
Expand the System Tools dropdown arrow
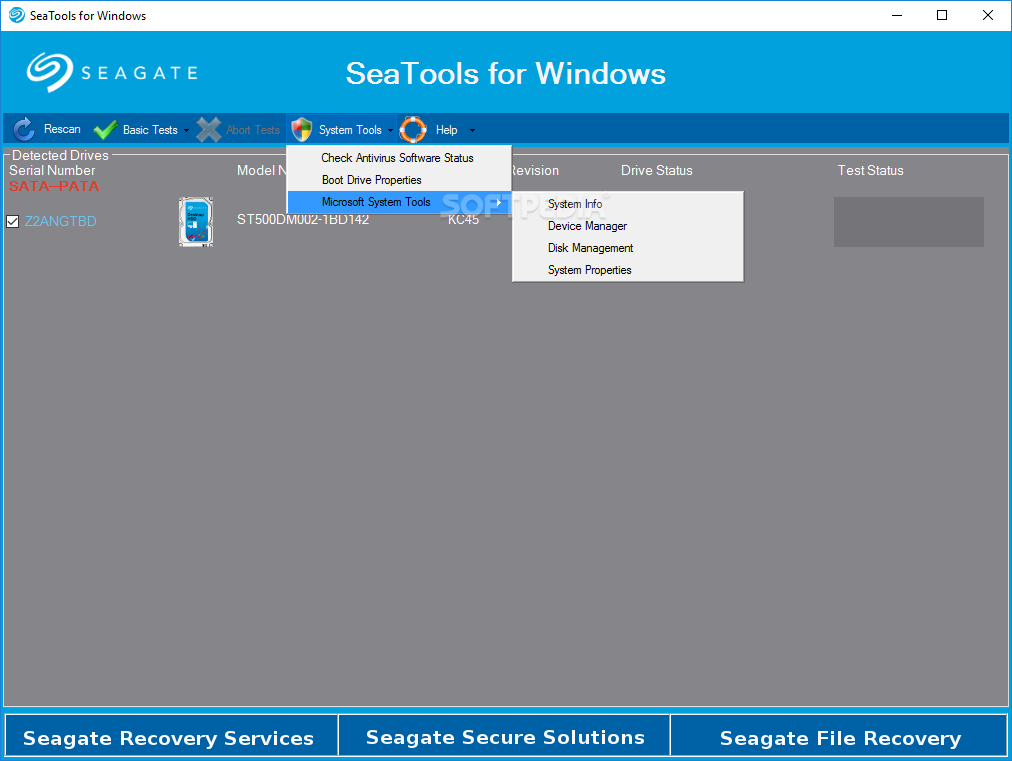390,130
